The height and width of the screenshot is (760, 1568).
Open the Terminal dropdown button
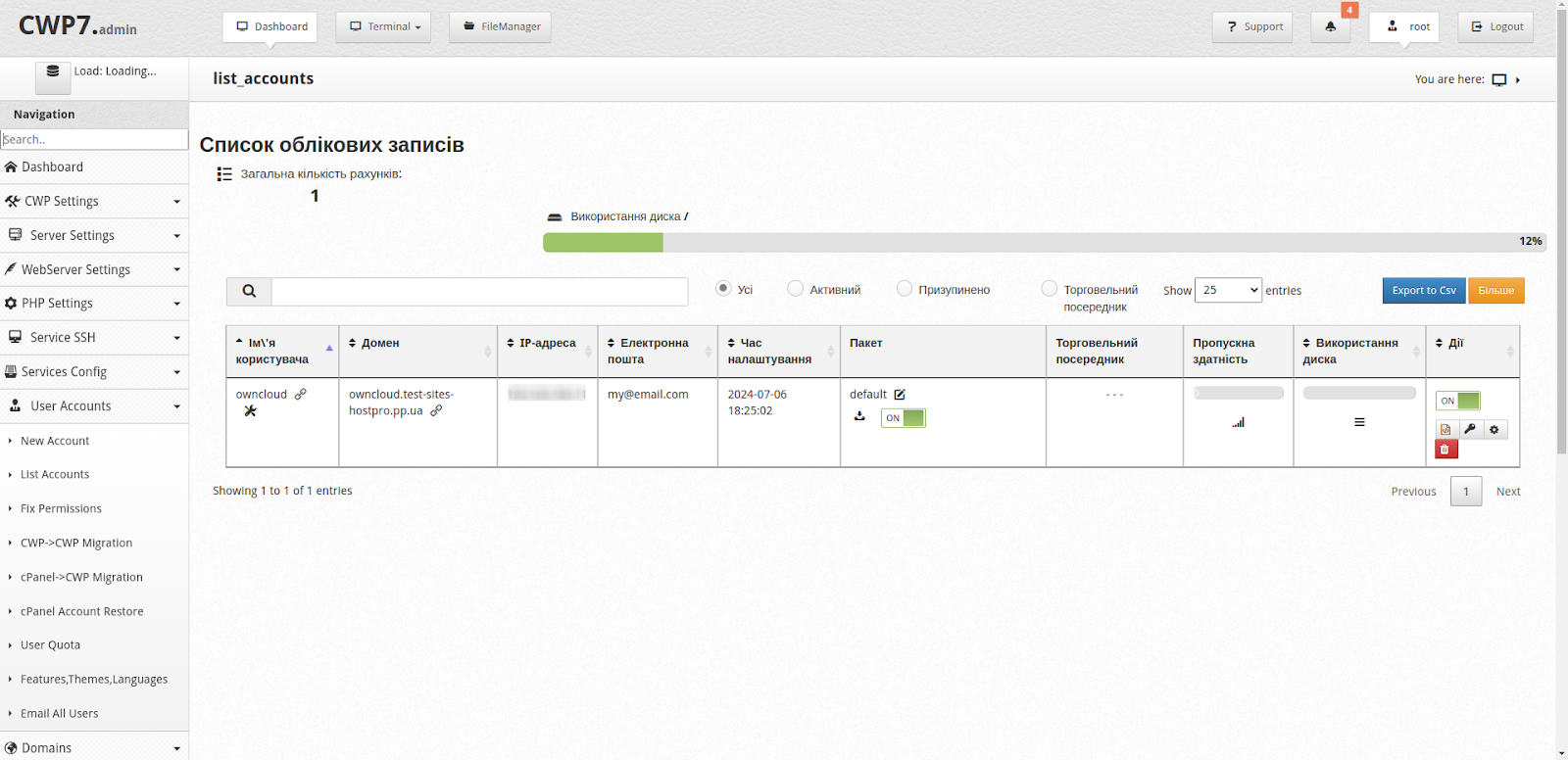pos(385,27)
